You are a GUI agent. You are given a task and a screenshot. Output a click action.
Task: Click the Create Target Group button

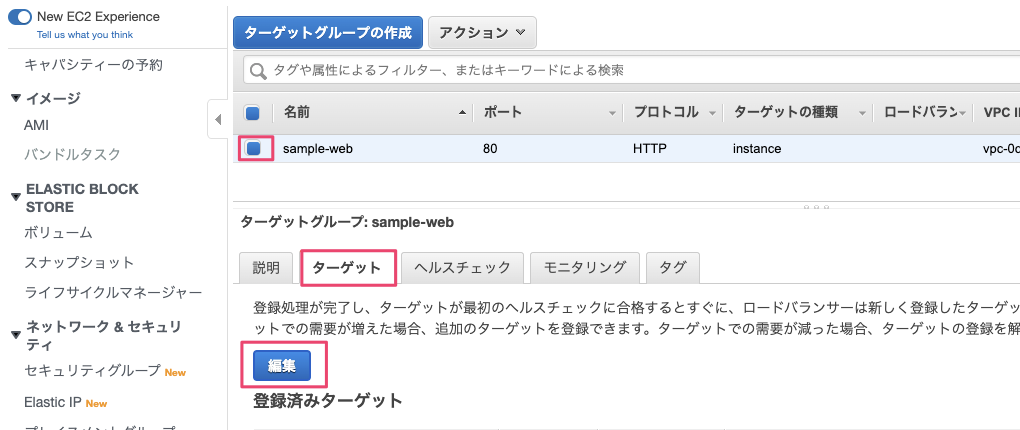click(x=328, y=32)
